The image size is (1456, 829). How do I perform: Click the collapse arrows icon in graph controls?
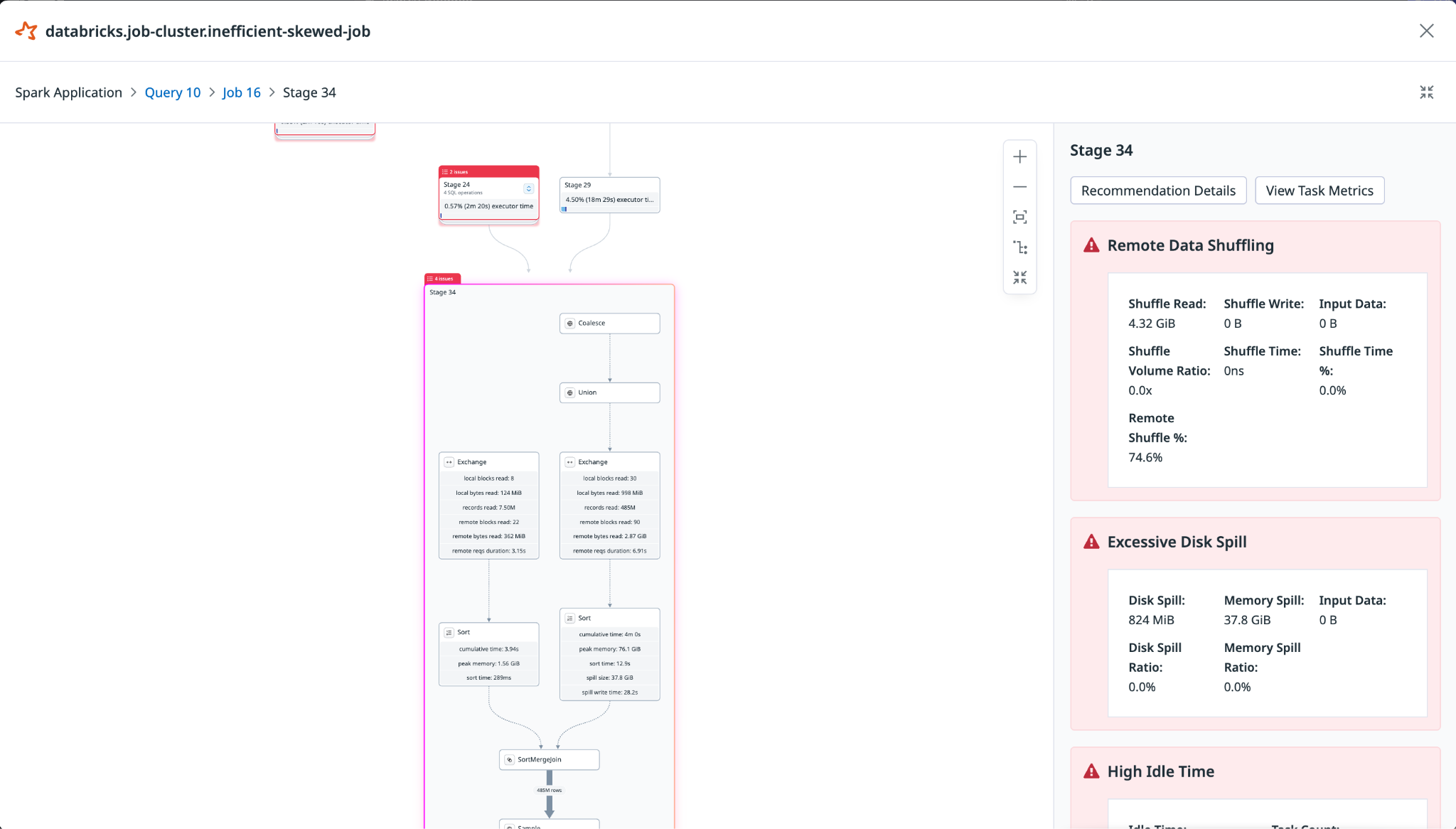click(1019, 277)
